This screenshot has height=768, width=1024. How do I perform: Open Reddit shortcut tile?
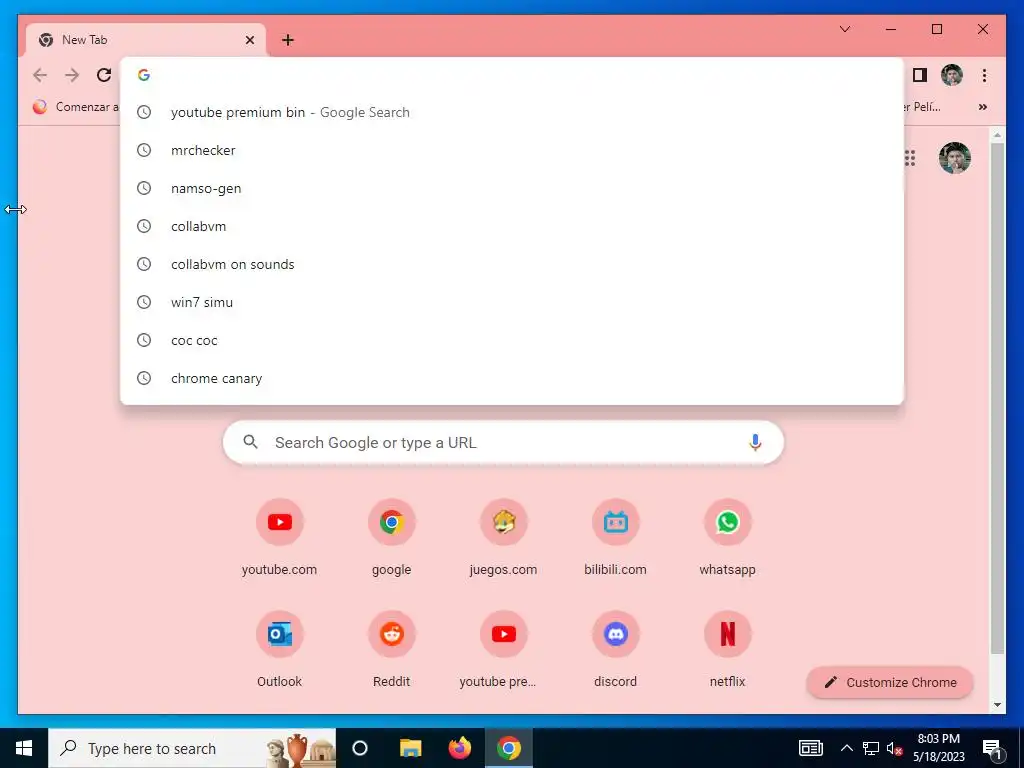point(392,650)
